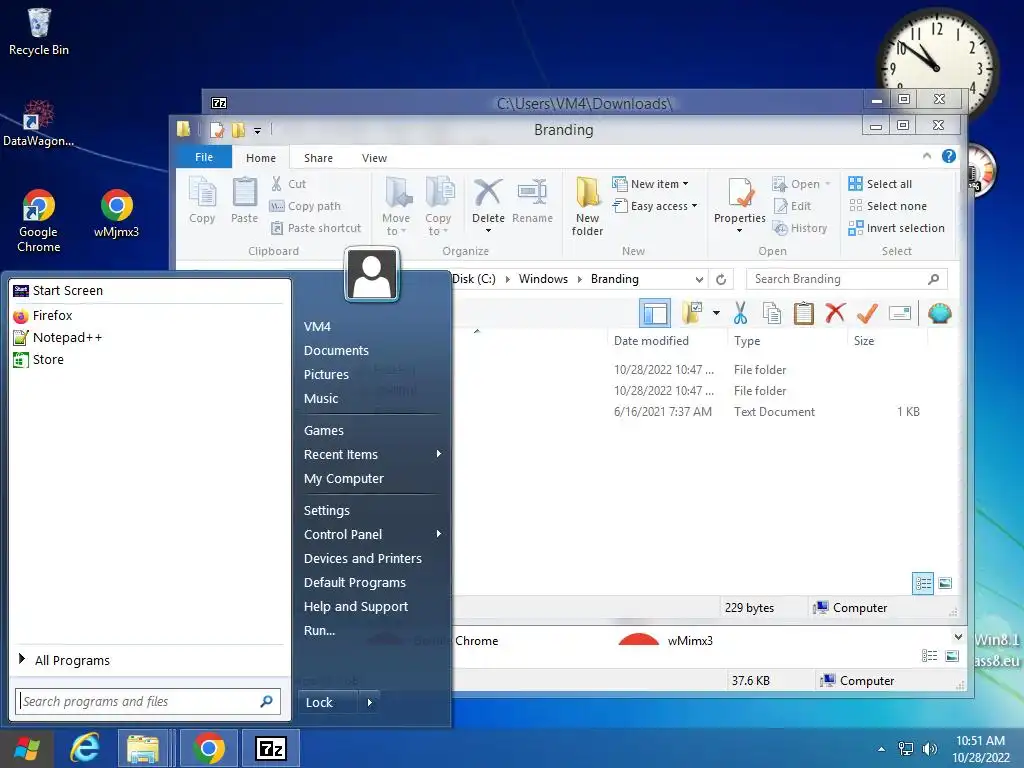Click Select all in ribbon
The image size is (1024, 768).
click(x=880, y=184)
